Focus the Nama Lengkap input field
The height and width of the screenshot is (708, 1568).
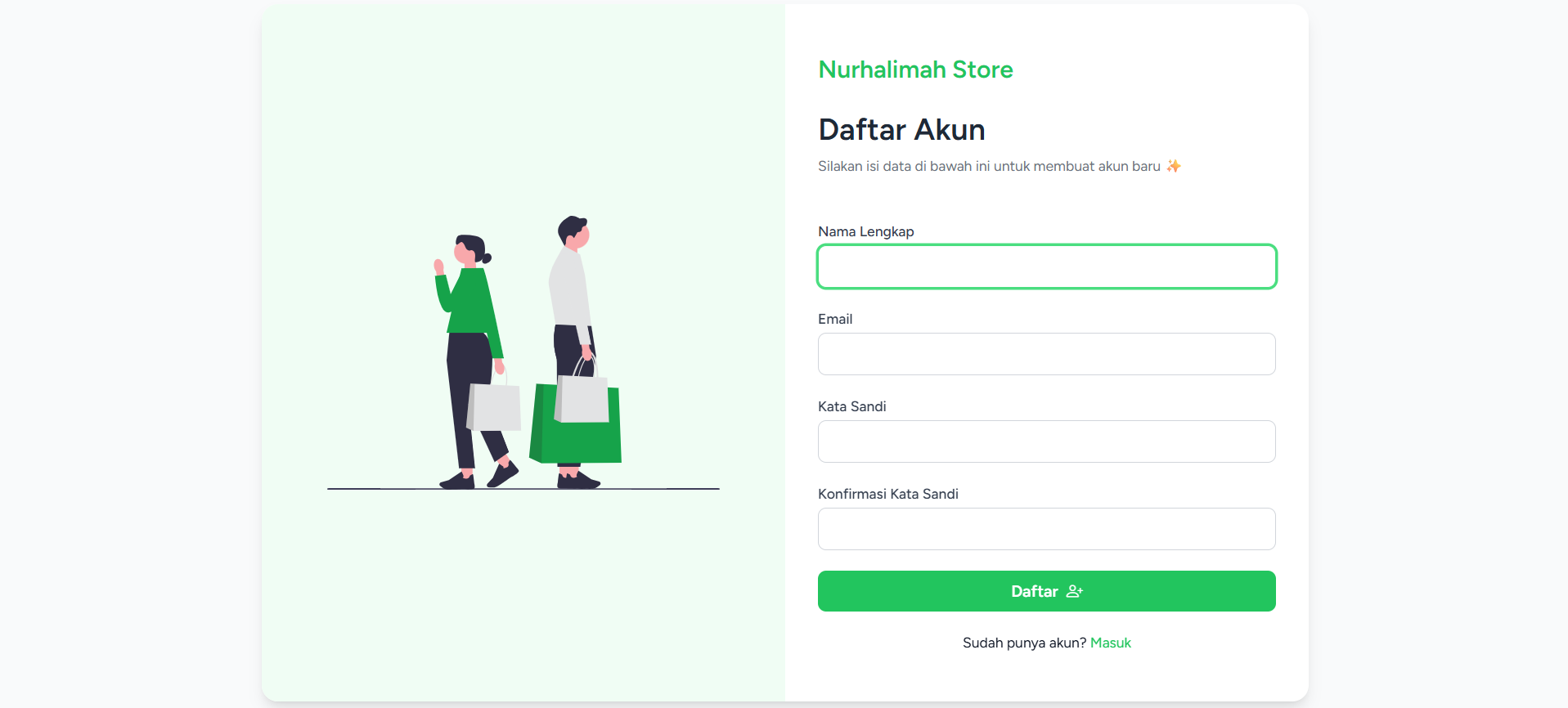pyautogui.click(x=1047, y=267)
